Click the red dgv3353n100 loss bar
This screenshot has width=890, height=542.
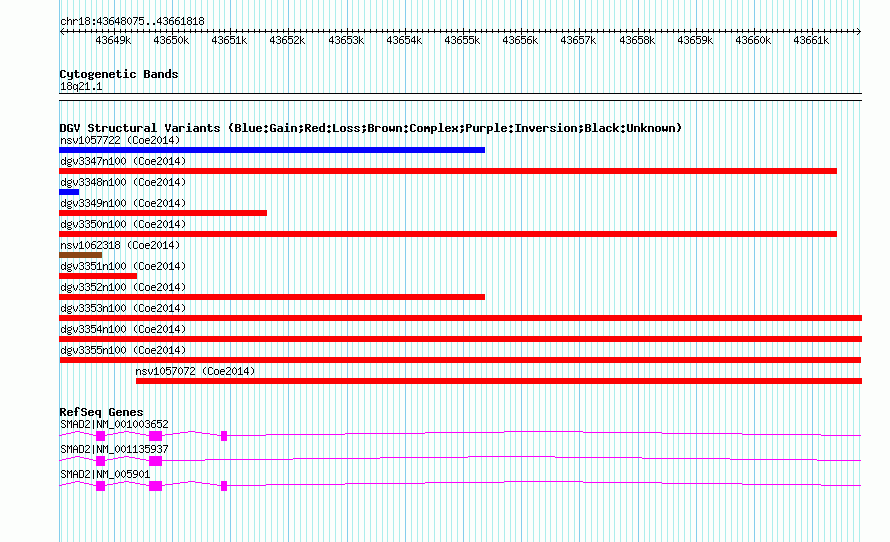[x=460, y=318]
